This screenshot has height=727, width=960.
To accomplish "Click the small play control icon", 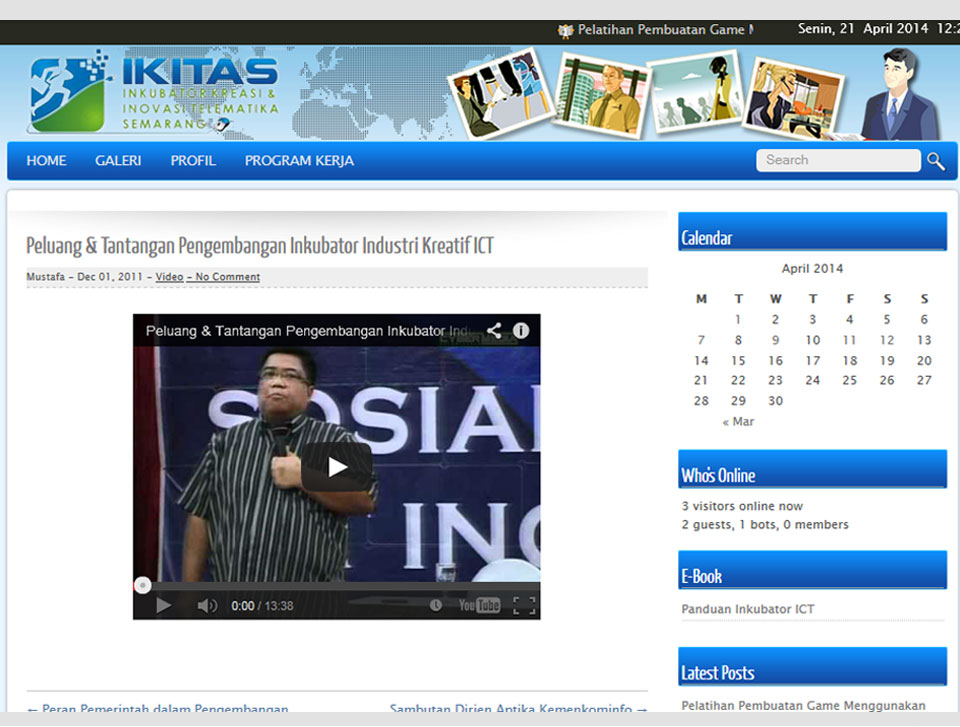I will click(x=163, y=605).
